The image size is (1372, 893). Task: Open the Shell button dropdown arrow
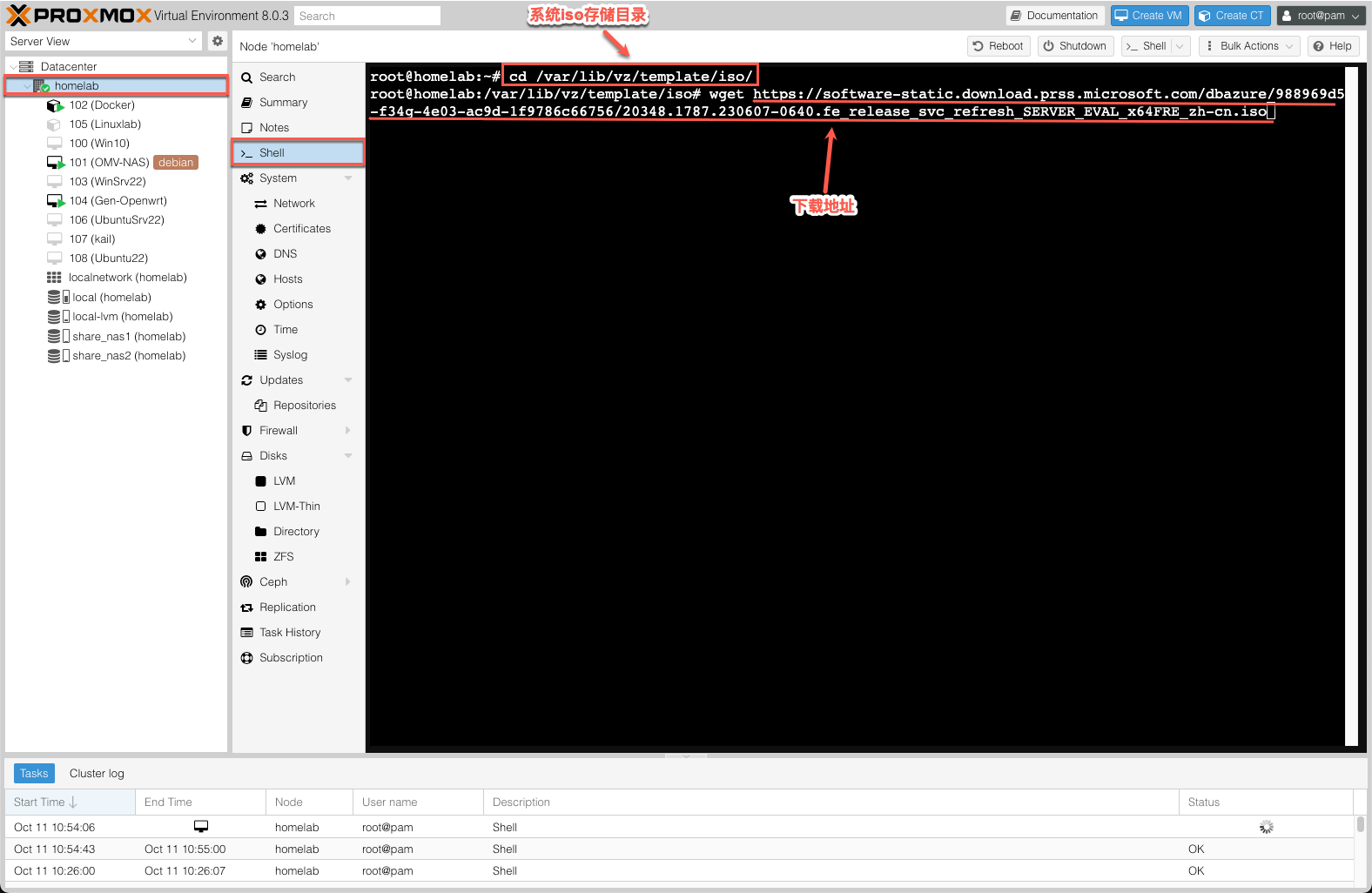[x=1180, y=46]
